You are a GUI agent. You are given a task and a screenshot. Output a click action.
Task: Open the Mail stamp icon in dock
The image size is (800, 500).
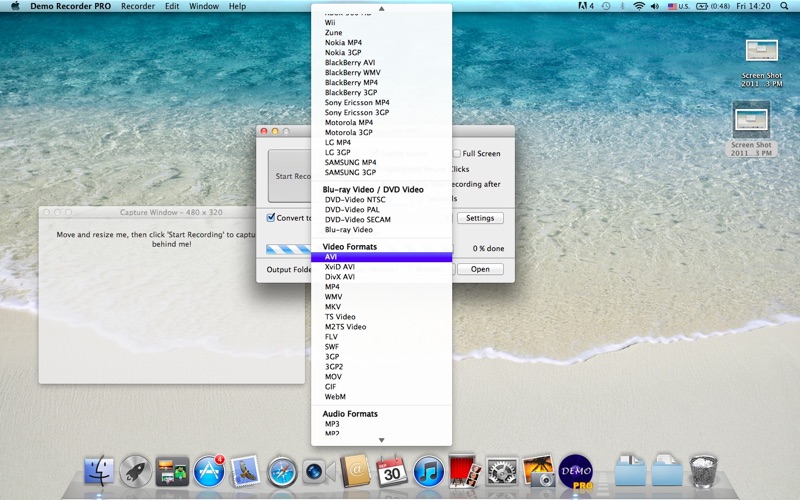pos(245,470)
